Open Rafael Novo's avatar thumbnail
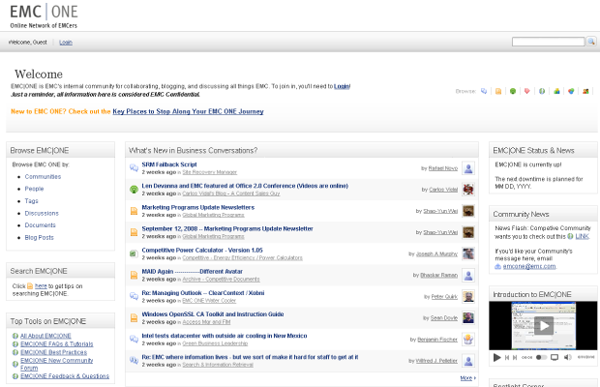Image resolution: width=600 pixels, height=387 pixels. [468, 168]
